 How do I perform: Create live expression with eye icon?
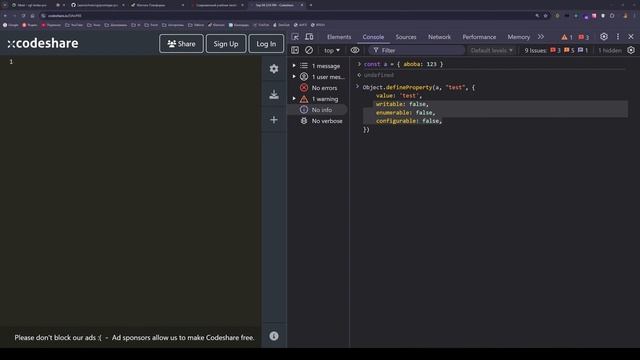(x=355, y=50)
